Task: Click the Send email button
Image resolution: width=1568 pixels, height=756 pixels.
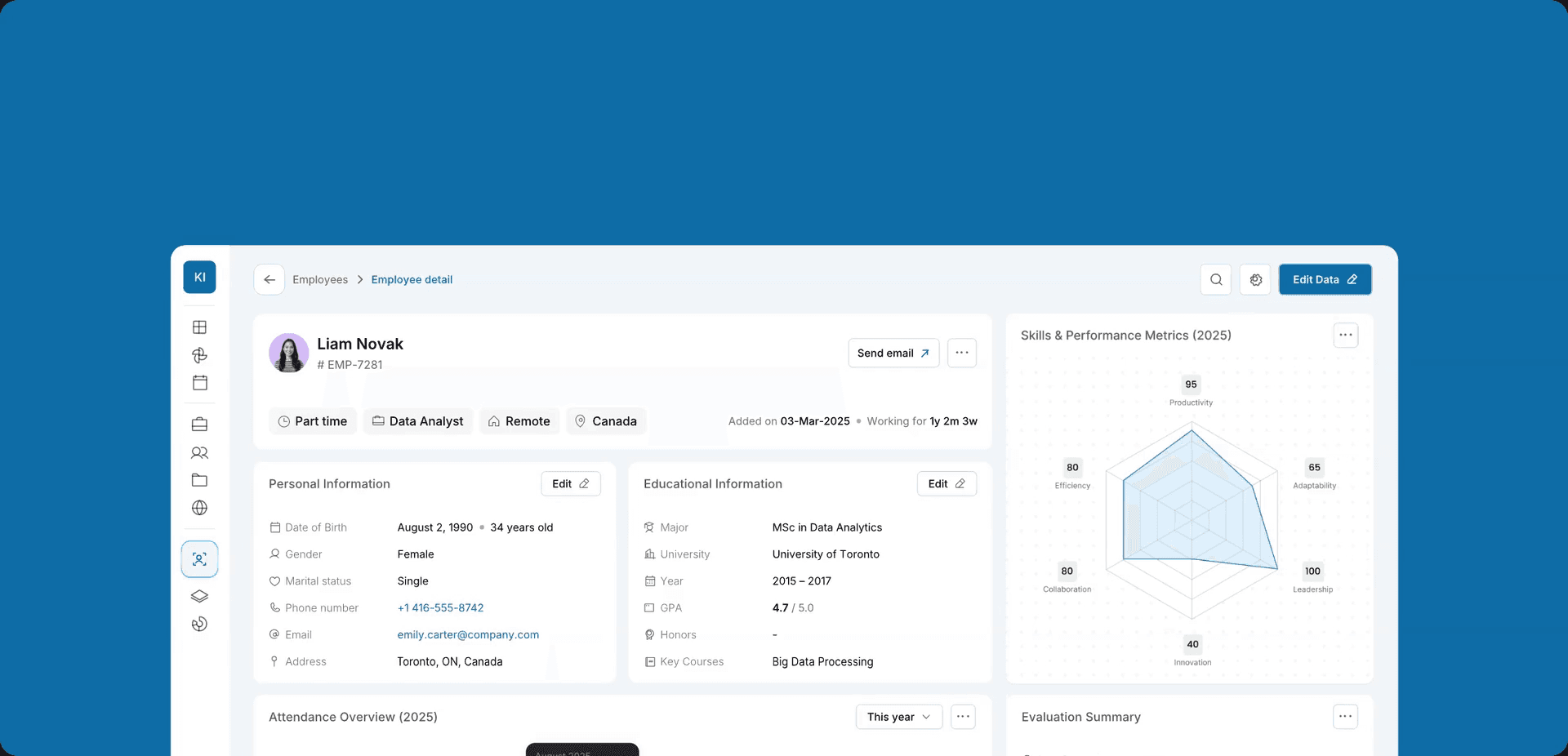Action: [893, 353]
